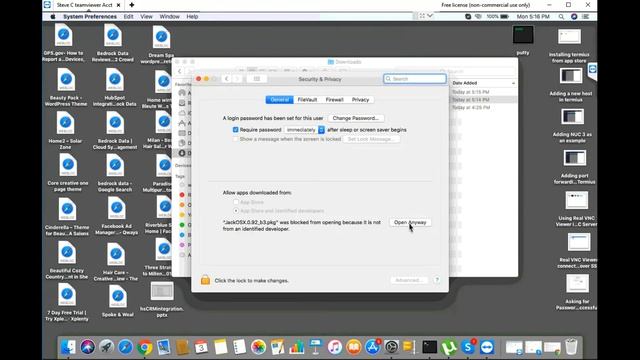Click the Security & Privacy search field
This screenshot has width=640, height=360.
coord(415,79)
